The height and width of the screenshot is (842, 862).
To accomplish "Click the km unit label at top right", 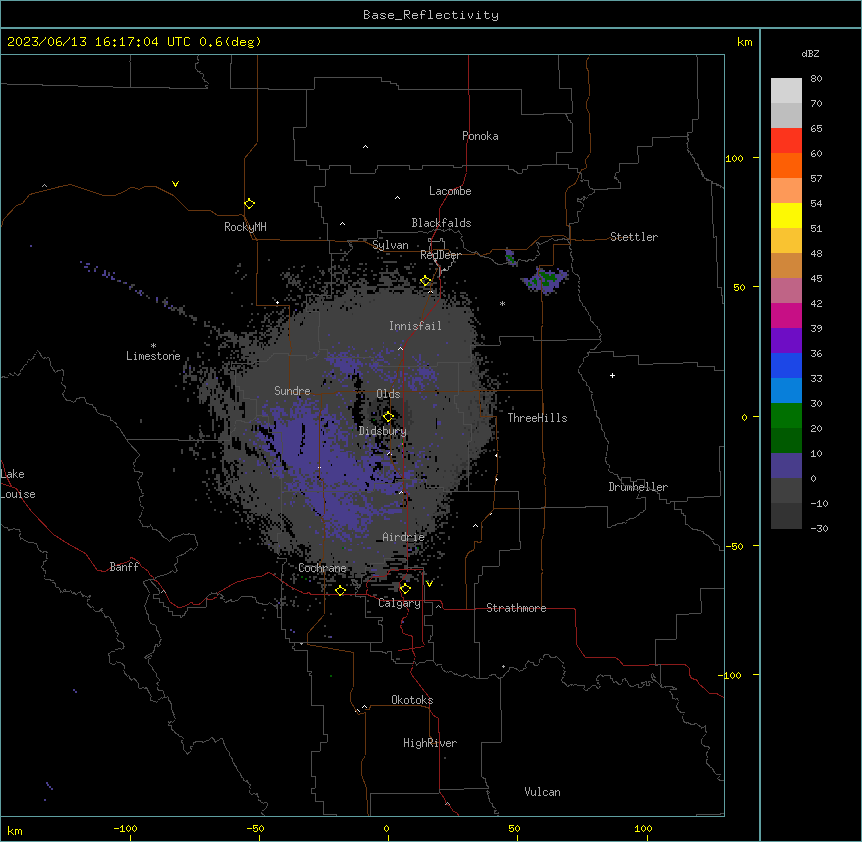I will point(745,42).
